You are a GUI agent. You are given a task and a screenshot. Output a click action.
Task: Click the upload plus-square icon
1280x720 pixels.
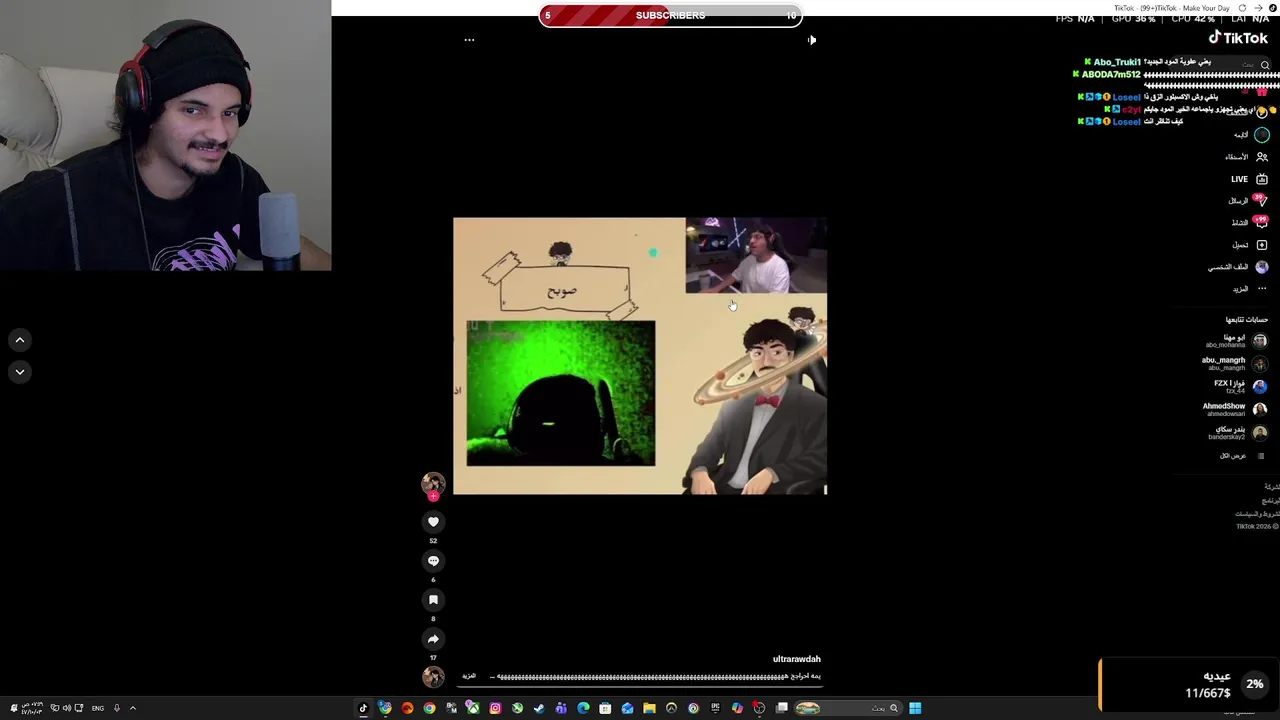click(x=1262, y=245)
